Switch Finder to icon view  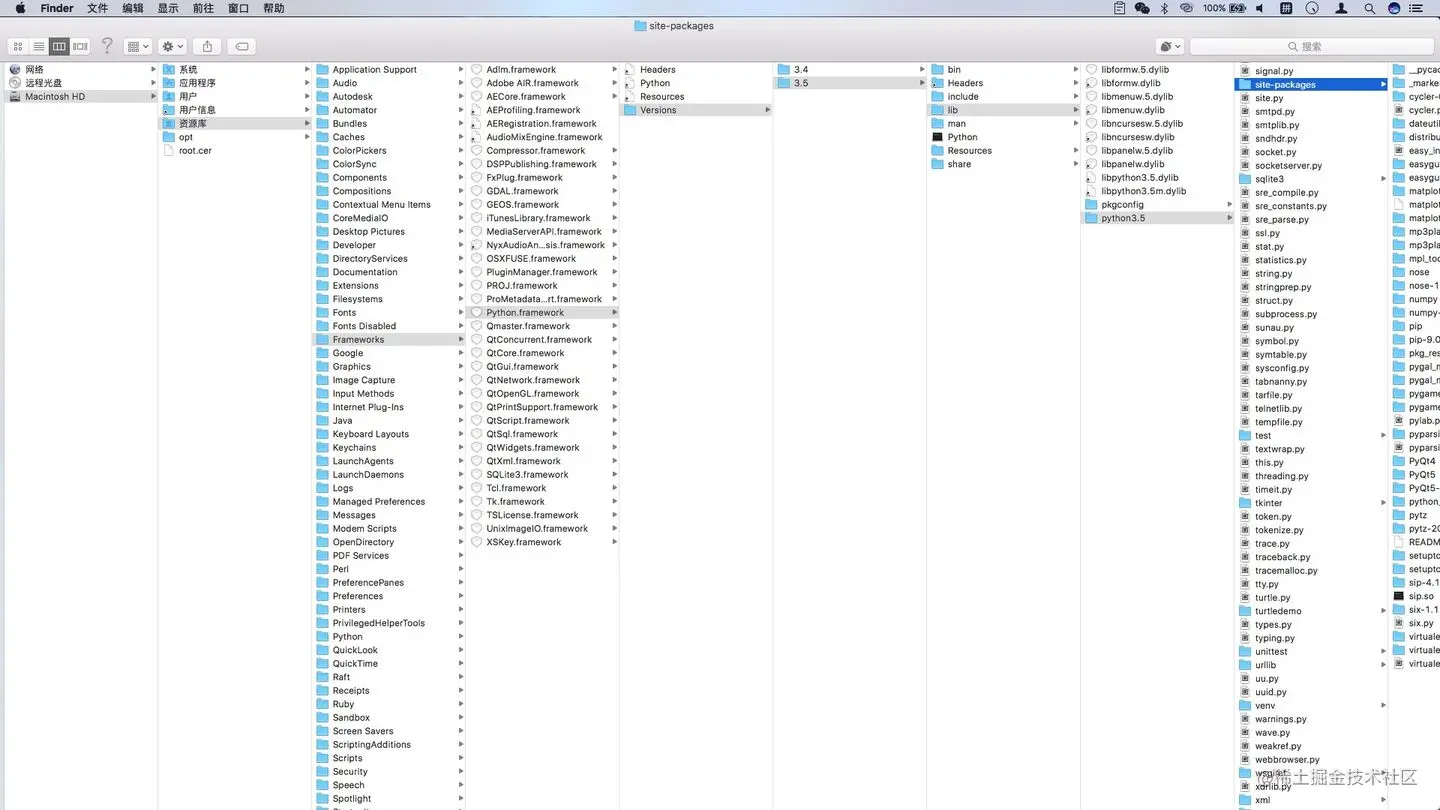click(x=18, y=46)
